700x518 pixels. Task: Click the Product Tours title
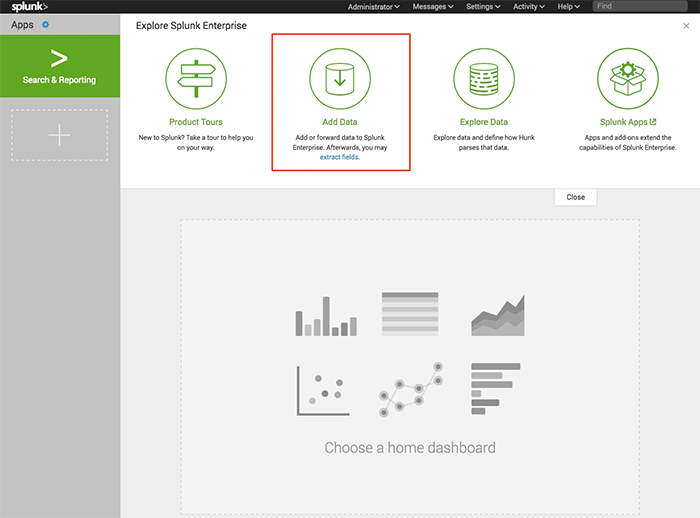[x=196, y=121]
